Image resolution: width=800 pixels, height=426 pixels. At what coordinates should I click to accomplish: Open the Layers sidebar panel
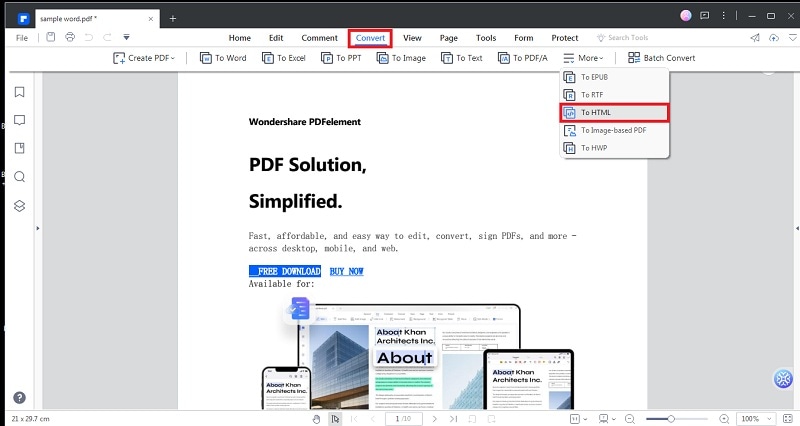19,206
